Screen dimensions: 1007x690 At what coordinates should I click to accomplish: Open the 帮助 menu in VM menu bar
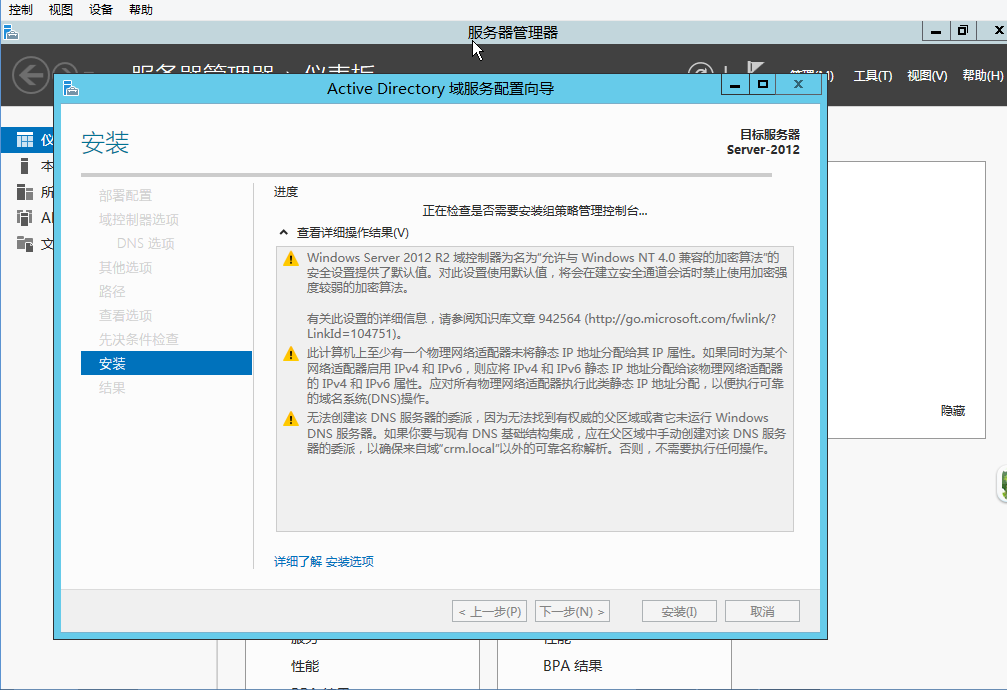(x=141, y=10)
